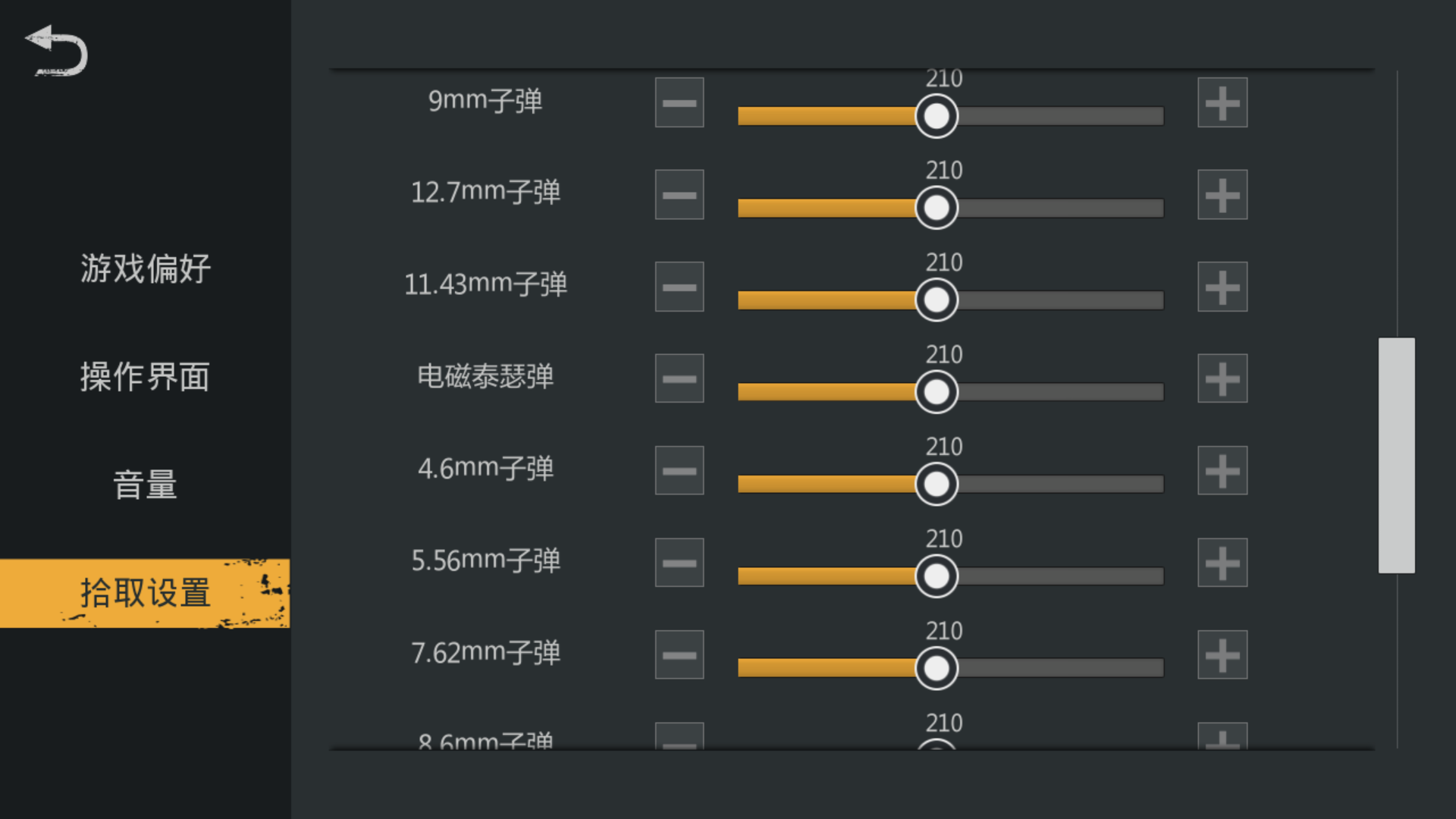Screen dimensions: 1456x819
Task: Reduce 11.43mm子弹 pickup count
Action: pos(679,287)
